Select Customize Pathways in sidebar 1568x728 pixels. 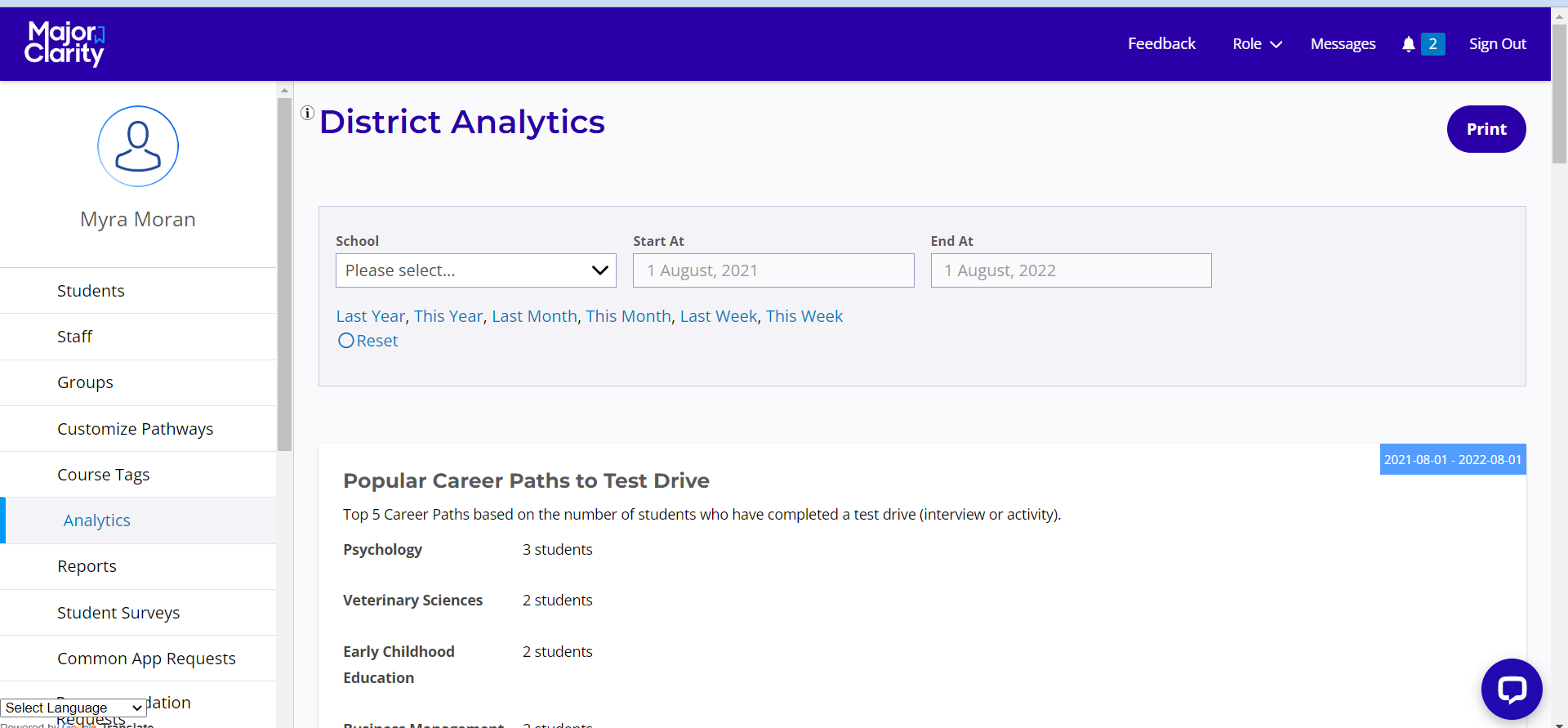click(135, 429)
